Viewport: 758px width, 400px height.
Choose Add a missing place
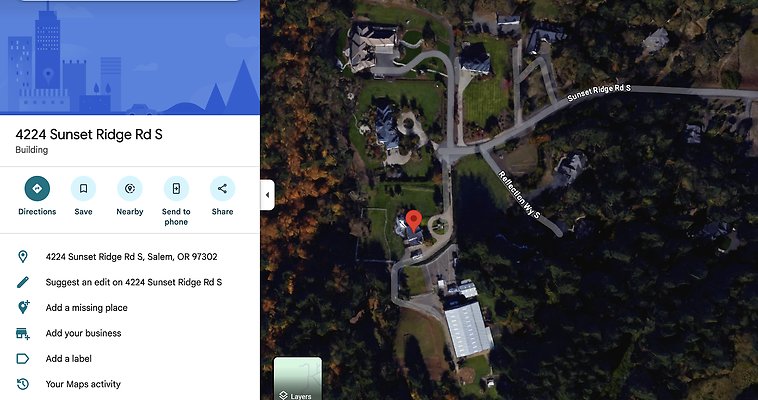[87, 308]
